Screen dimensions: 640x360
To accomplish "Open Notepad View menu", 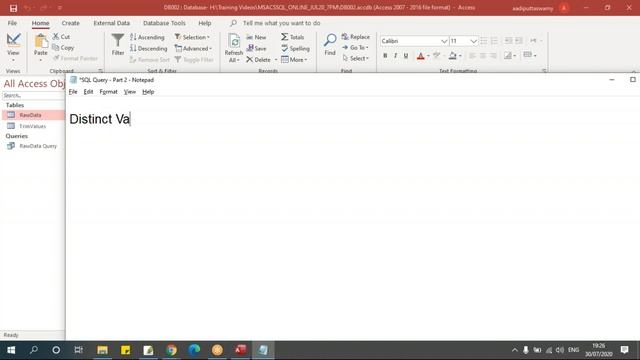I will click(x=130, y=92).
